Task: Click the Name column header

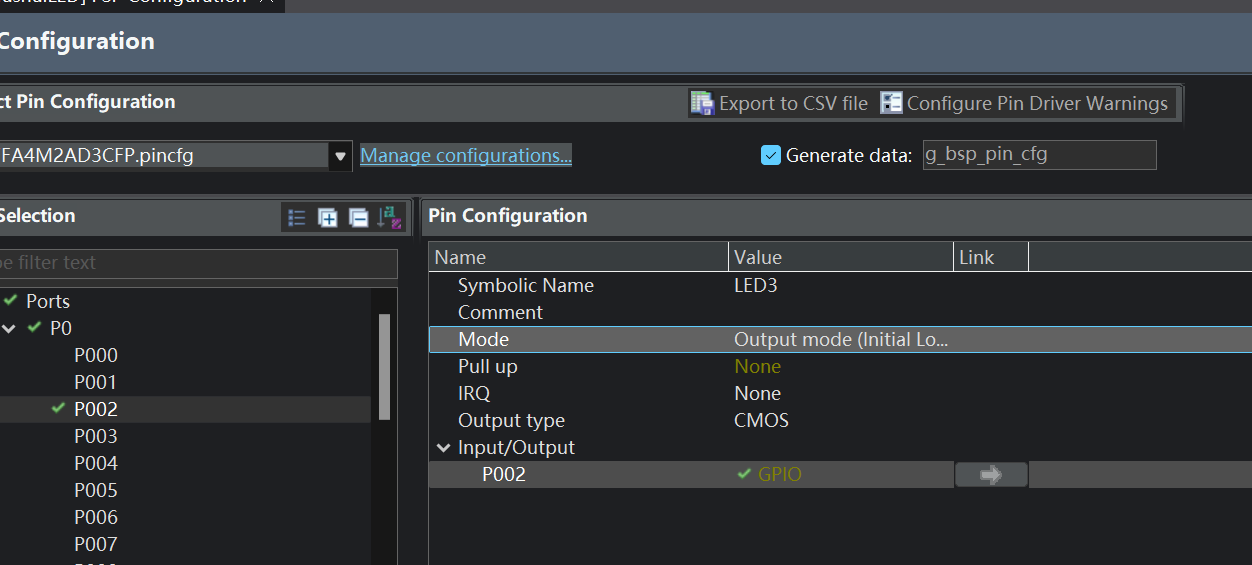Action: tap(579, 257)
